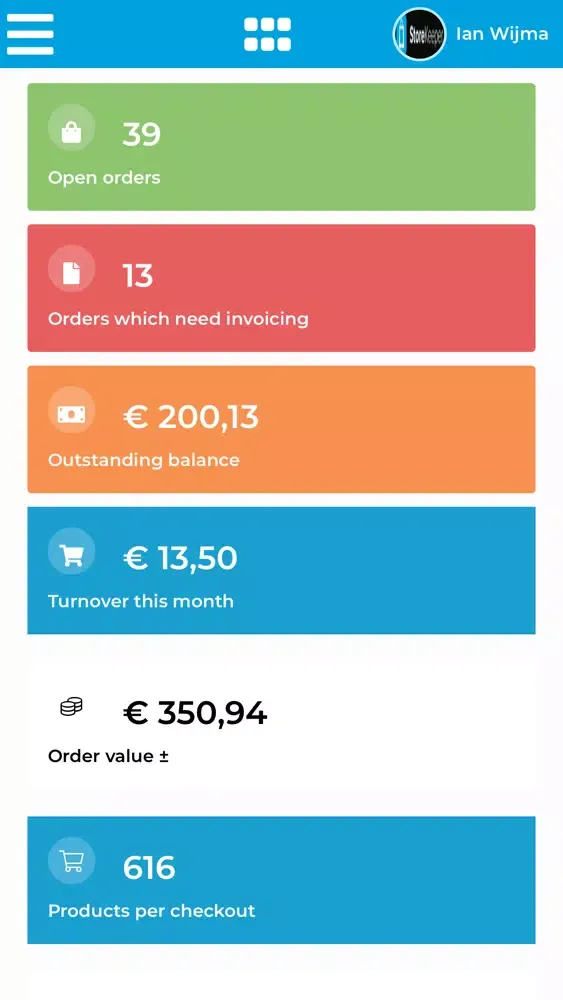Open the apps grid icon
The height and width of the screenshot is (1000, 563).
point(267,34)
